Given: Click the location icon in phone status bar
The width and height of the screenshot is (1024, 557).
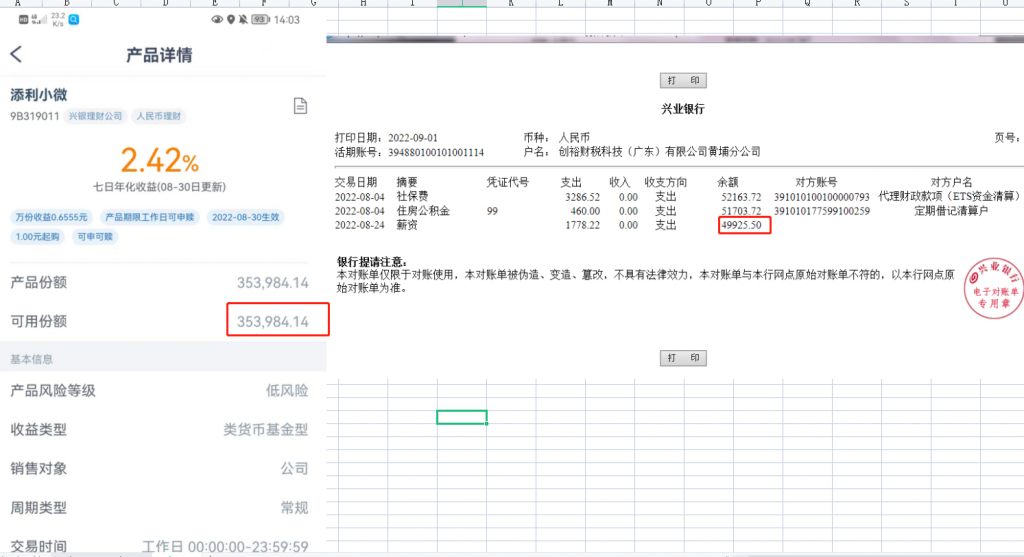Looking at the screenshot, I should (x=231, y=20).
